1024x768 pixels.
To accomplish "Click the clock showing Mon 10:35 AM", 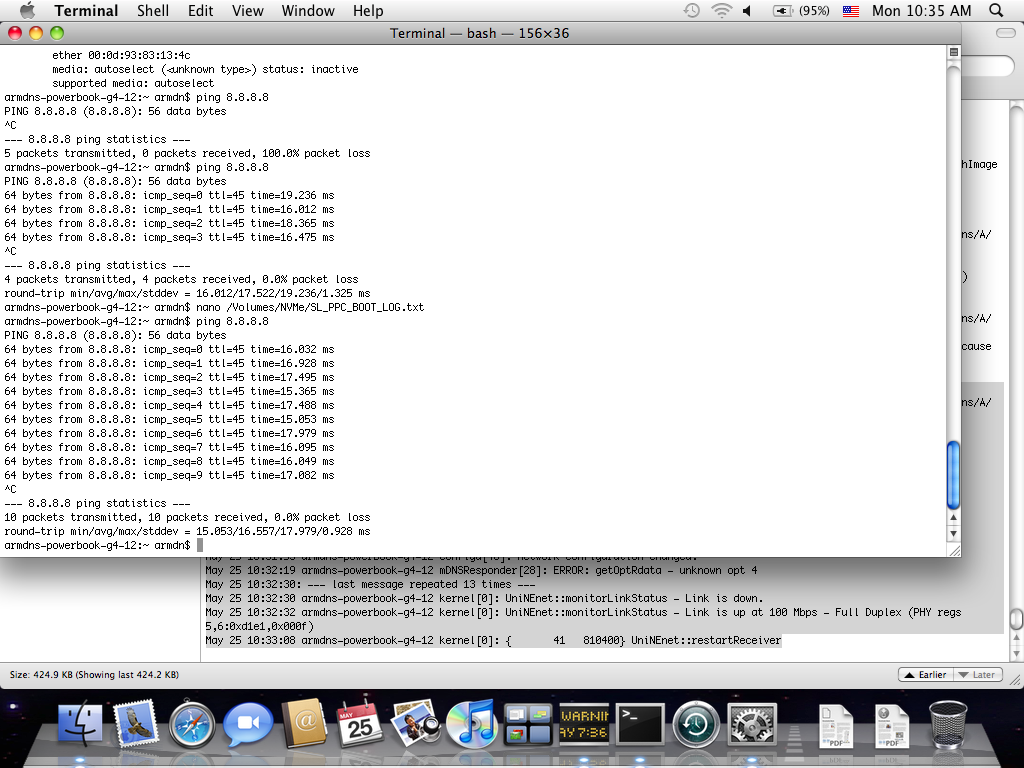I will pyautogui.click(x=921, y=10).
